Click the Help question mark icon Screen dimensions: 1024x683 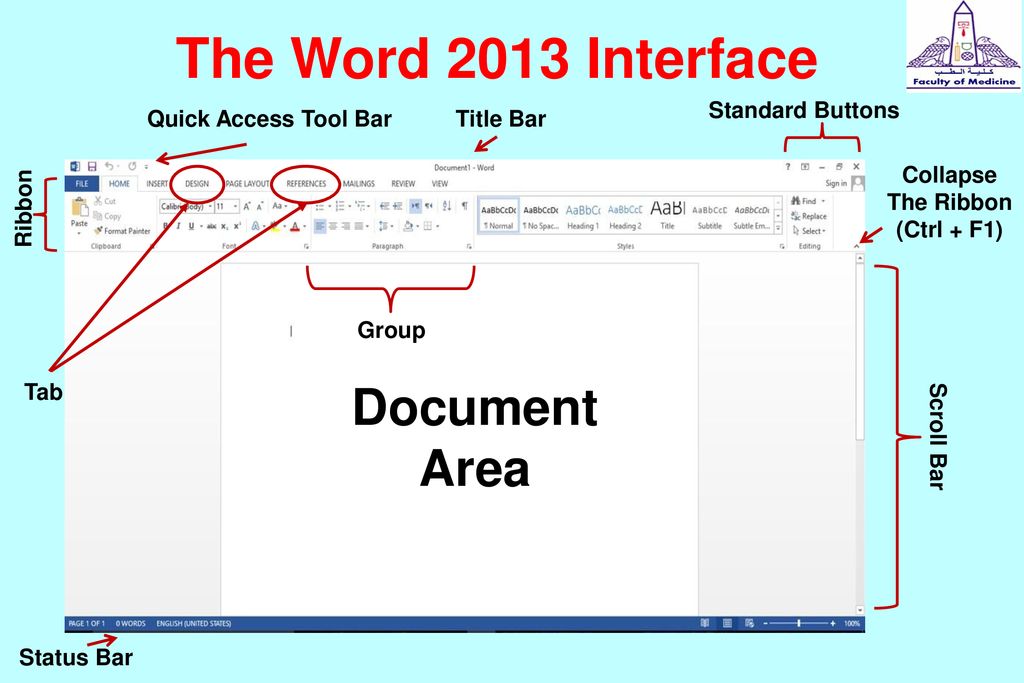pyautogui.click(x=788, y=167)
